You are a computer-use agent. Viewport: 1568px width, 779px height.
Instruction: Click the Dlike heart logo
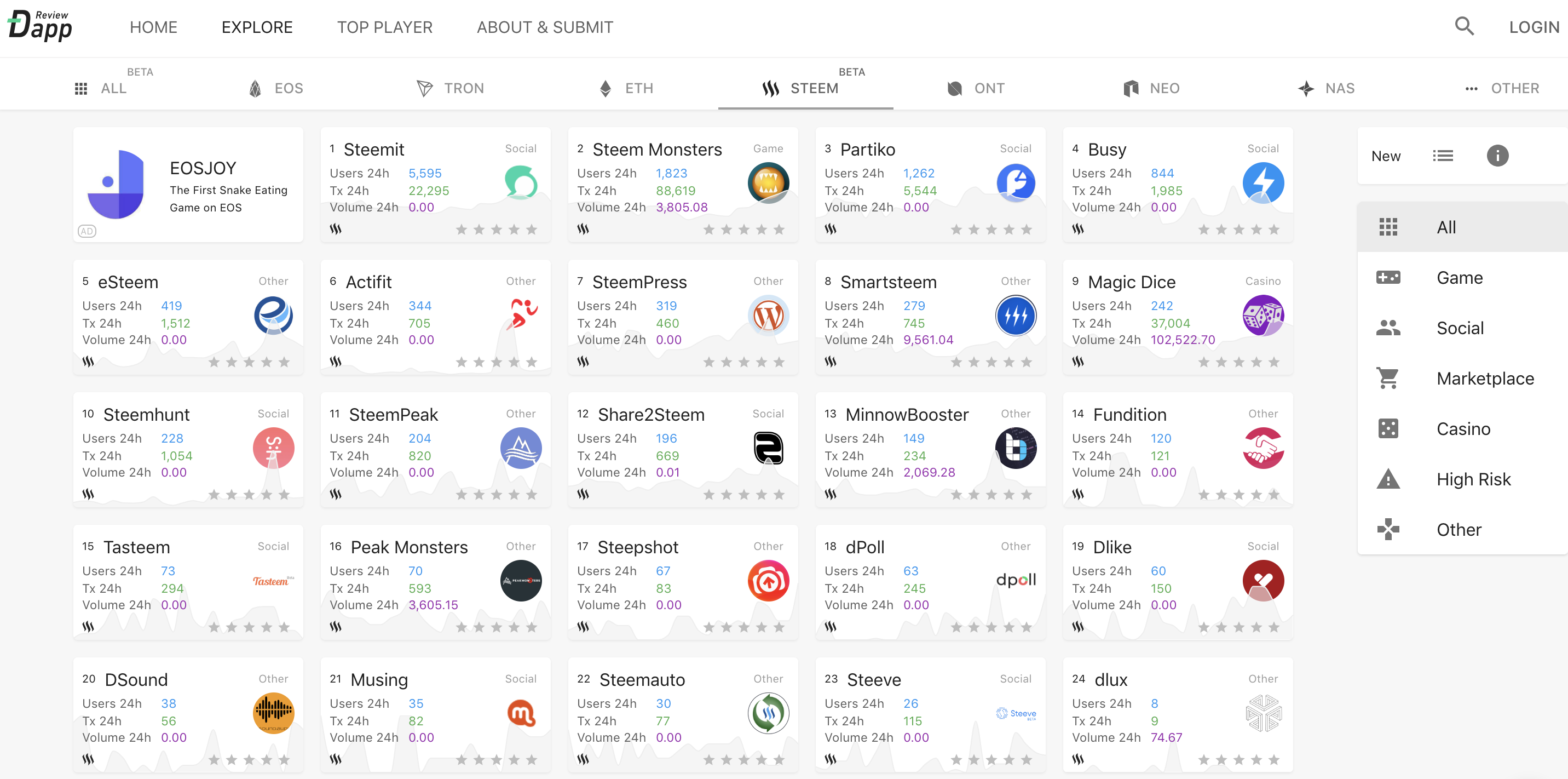(x=1263, y=581)
